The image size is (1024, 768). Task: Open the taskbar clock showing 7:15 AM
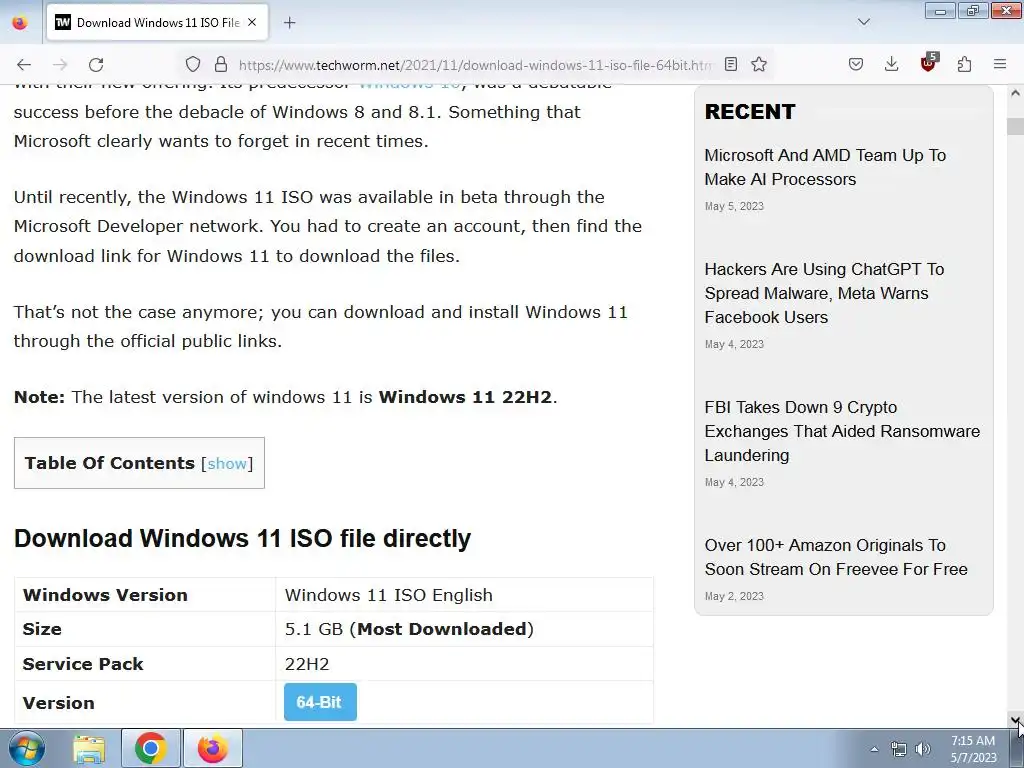tap(973, 749)
